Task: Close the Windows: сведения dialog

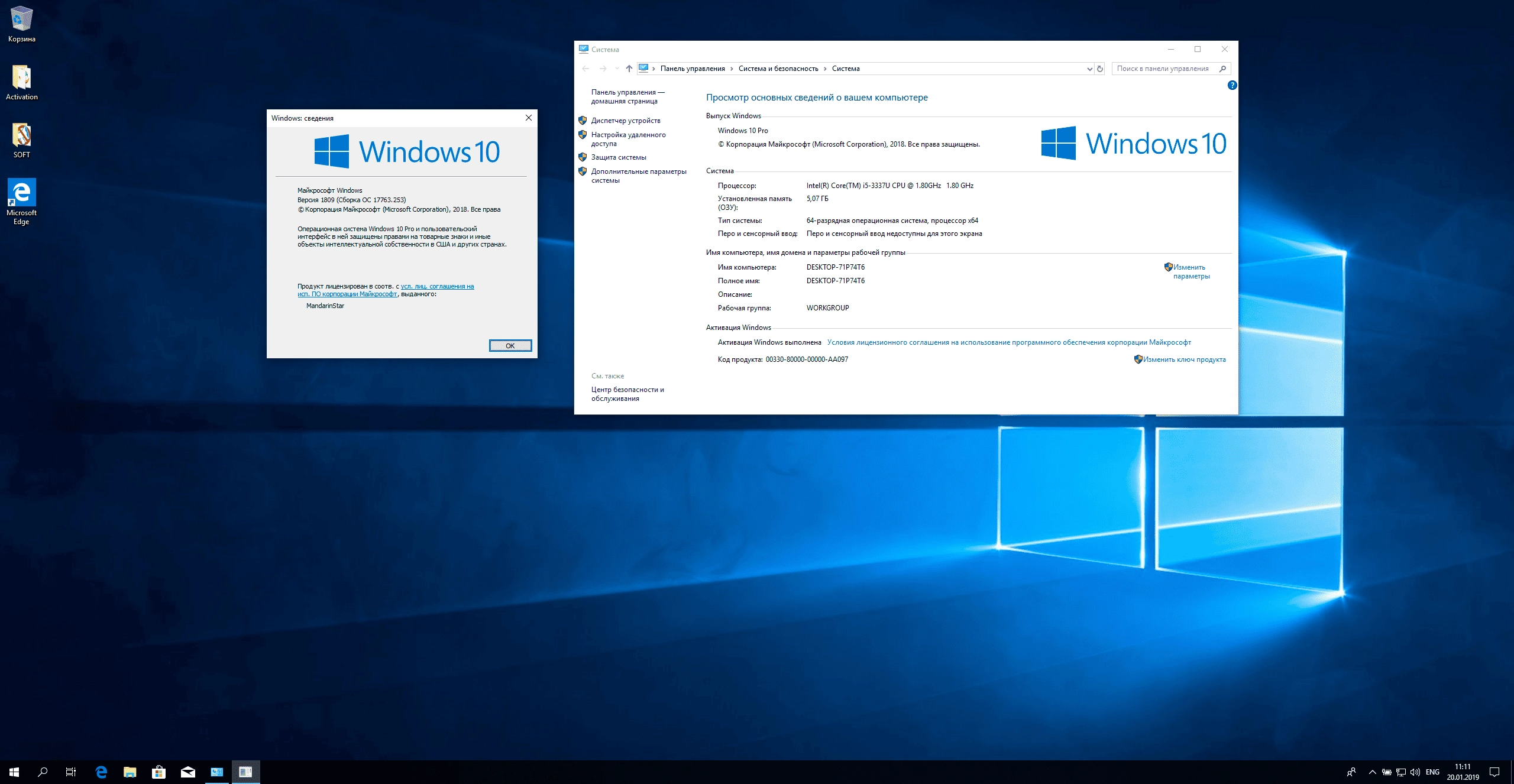Action: (528, 118)
